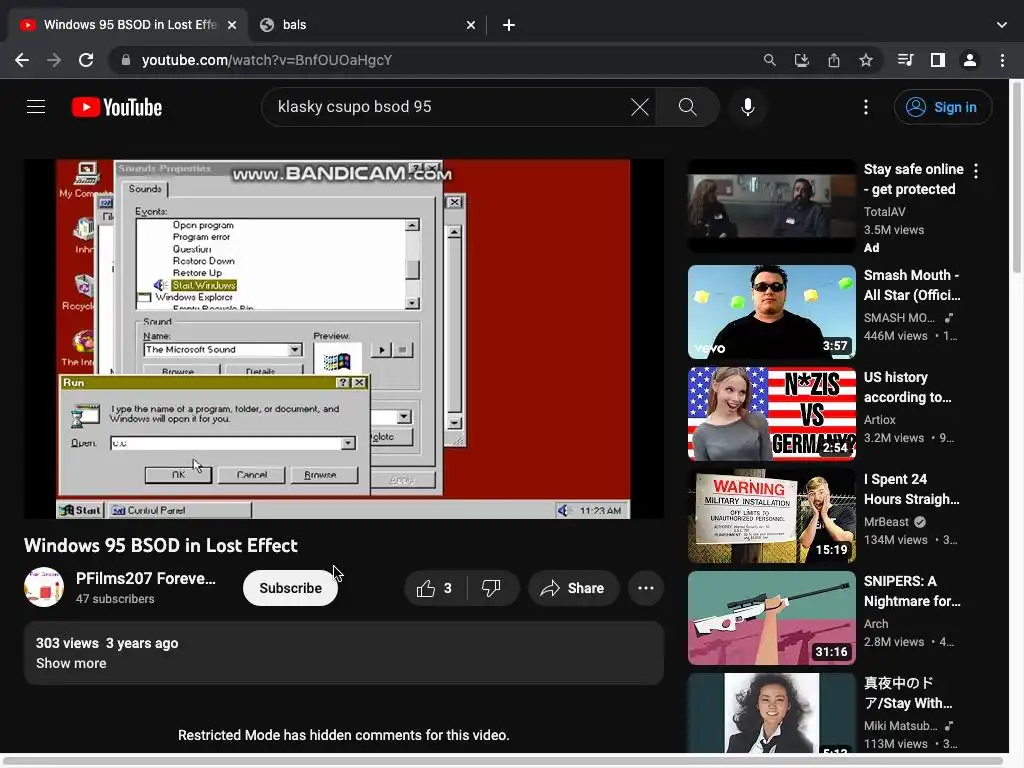Viewport: 1024px width, 768px height.
Task: Click the Artiox channel name
Action: (x=879, y=420)
